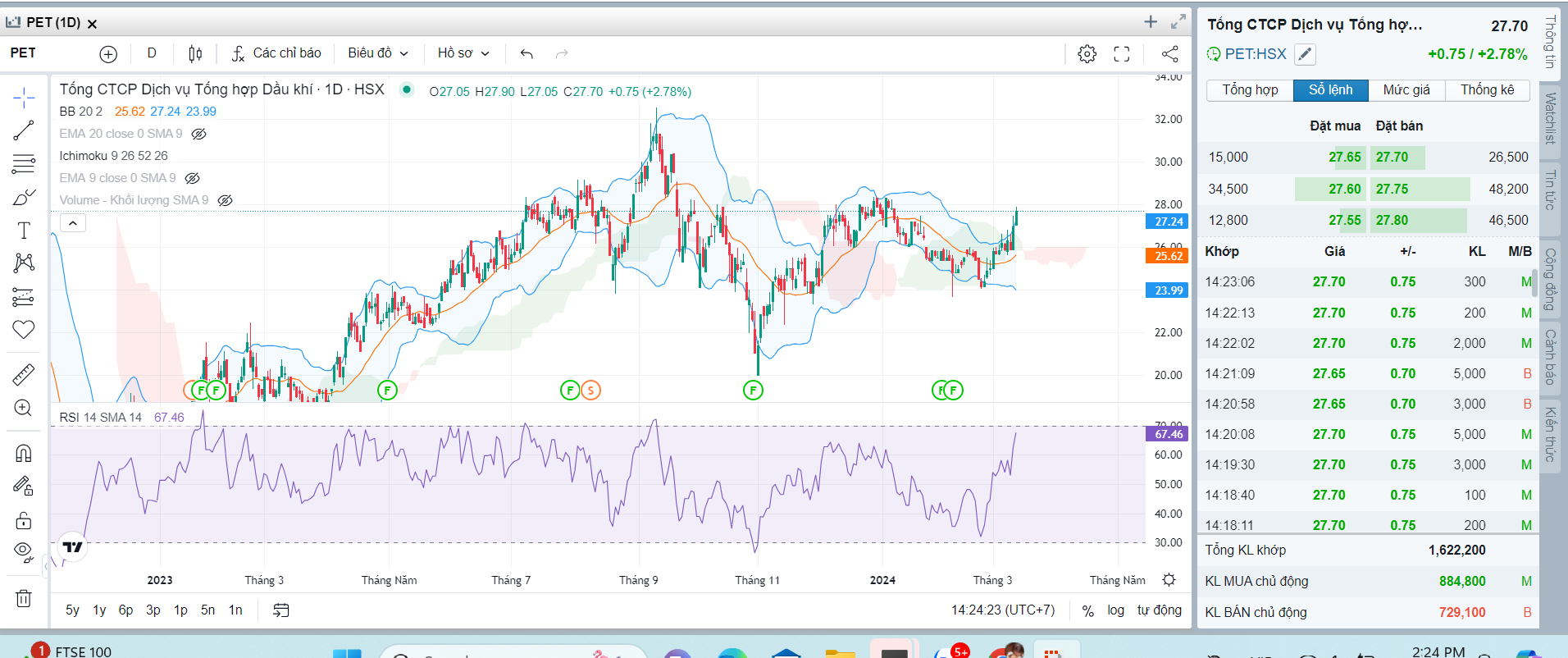This screenshot has height=658, width=1568.
Task: Show hidden Volume indicator
Action: click(x=225, y=200)
